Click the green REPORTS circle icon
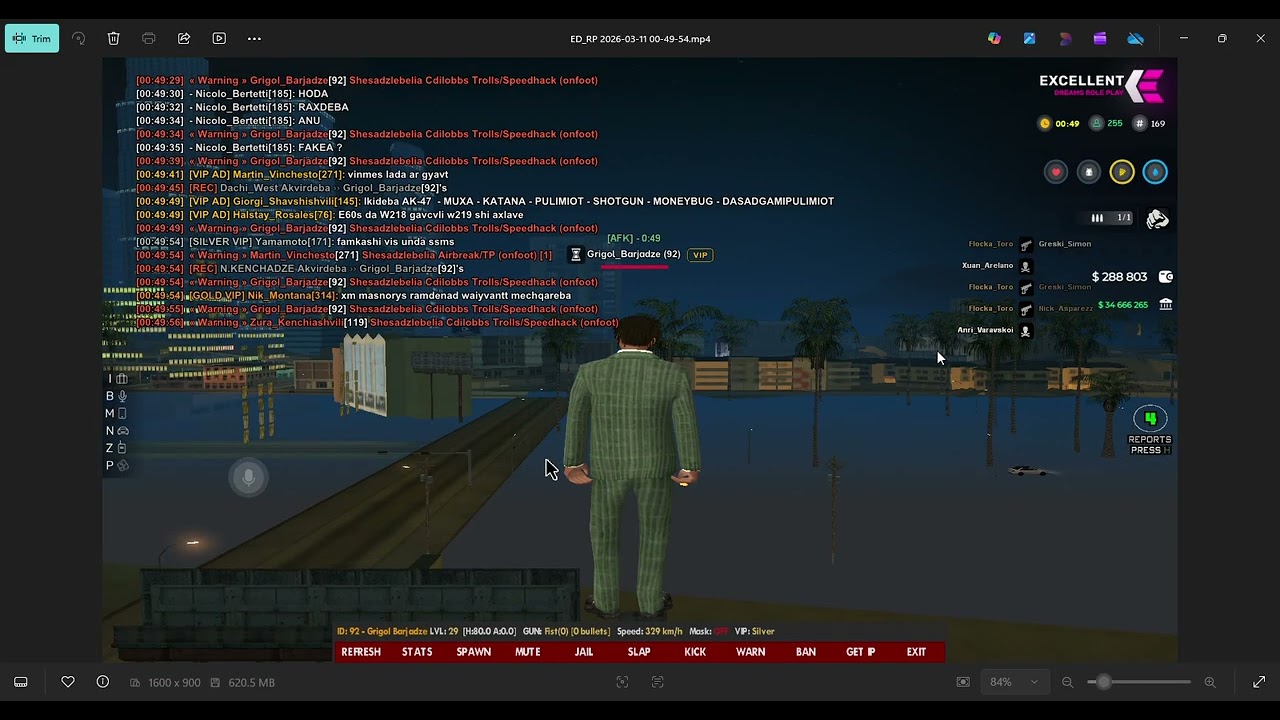The height and width of the screenshot is (720, 1280). [1150, 419]
